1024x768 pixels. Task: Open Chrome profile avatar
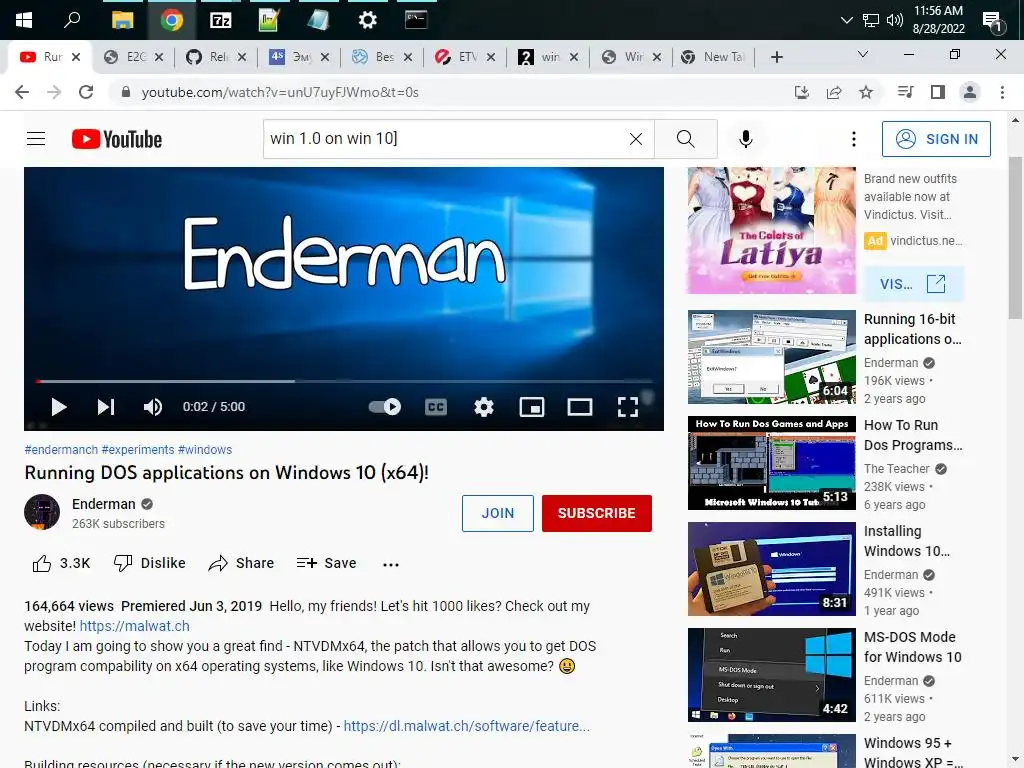point(970,92)
